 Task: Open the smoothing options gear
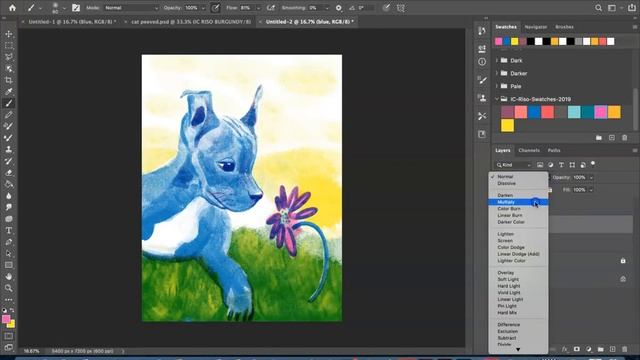338,8
